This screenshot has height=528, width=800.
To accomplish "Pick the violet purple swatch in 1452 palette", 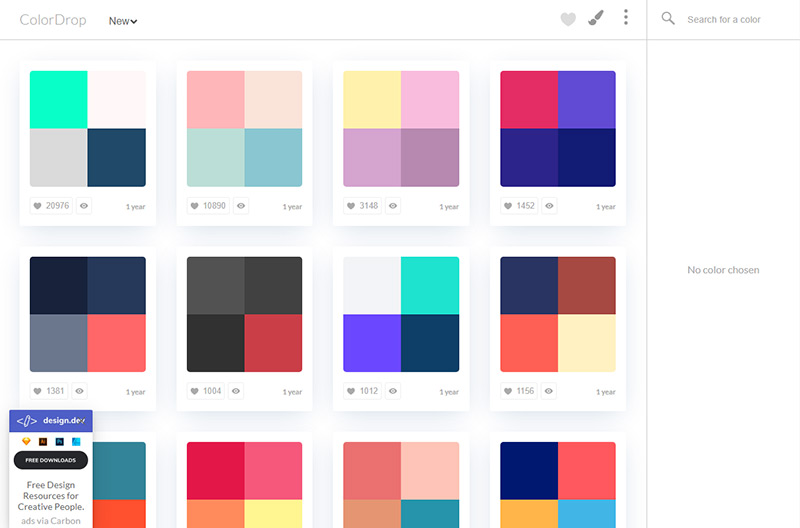I will click(x=587, y=99).
